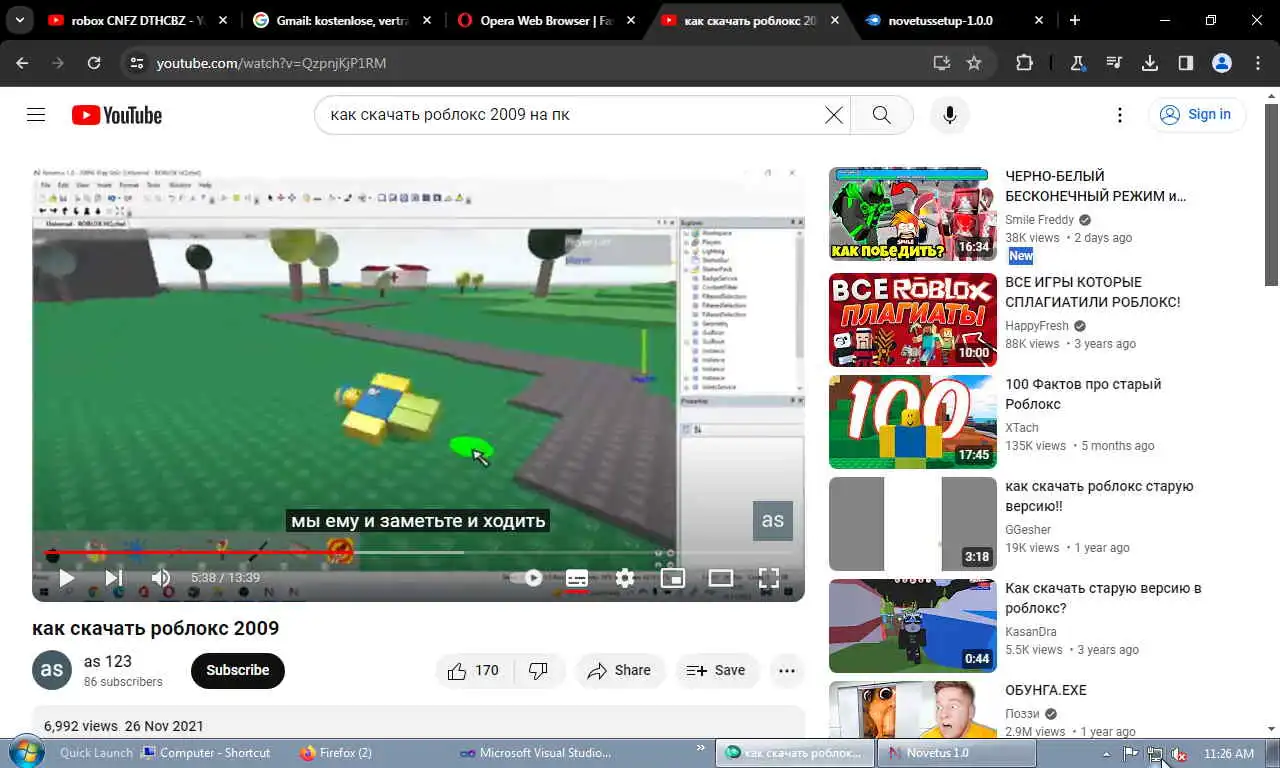Enter full screen mode

[x=768, y=577]
